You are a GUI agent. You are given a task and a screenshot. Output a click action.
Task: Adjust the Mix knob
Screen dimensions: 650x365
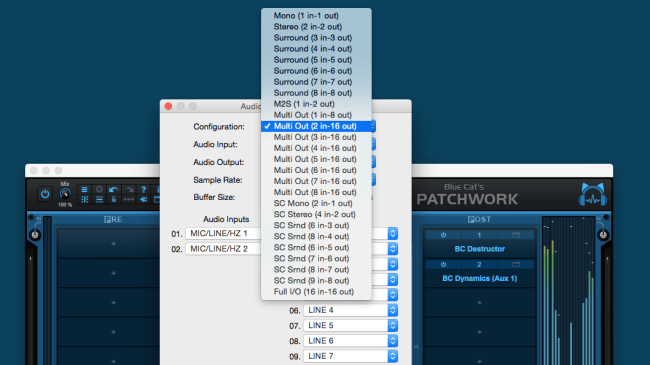65,194
